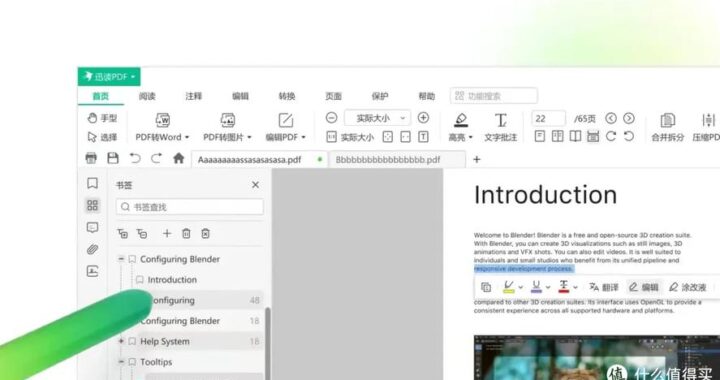Click the 编辑PDF pencil icon
Viewport: 720px width, 380px height.
(286, 120)
